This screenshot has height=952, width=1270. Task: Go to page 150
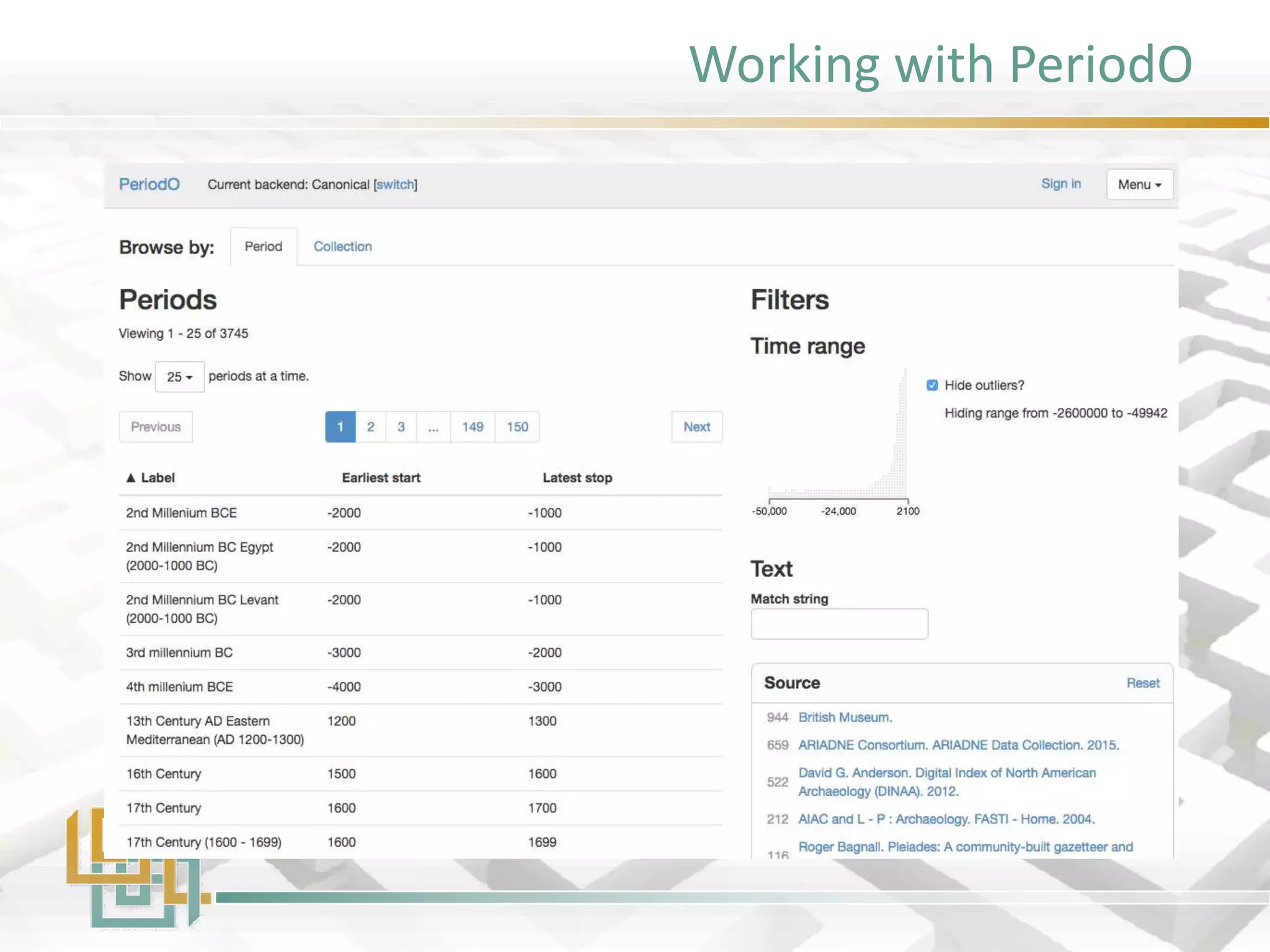click(517, 426)
